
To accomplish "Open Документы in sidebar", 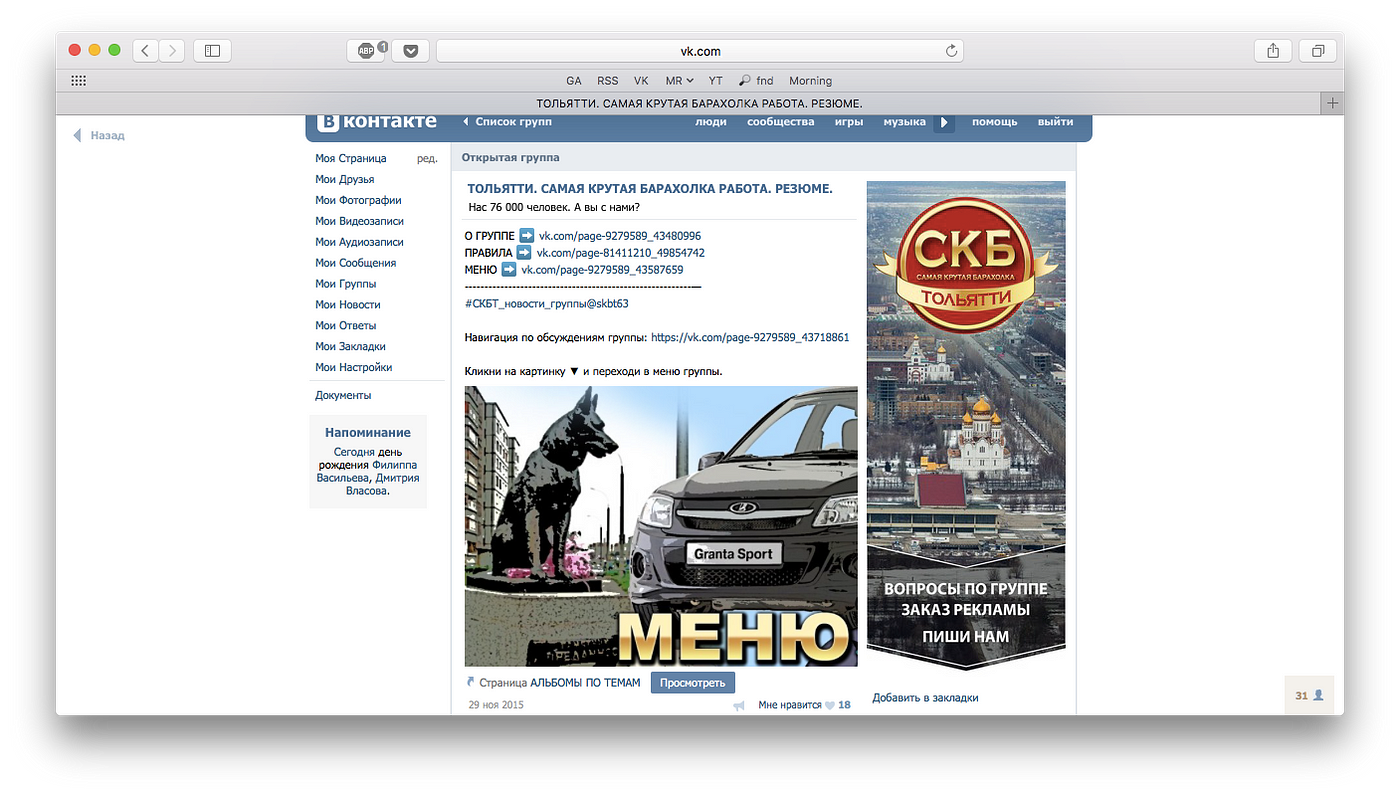I will point(343,396).
